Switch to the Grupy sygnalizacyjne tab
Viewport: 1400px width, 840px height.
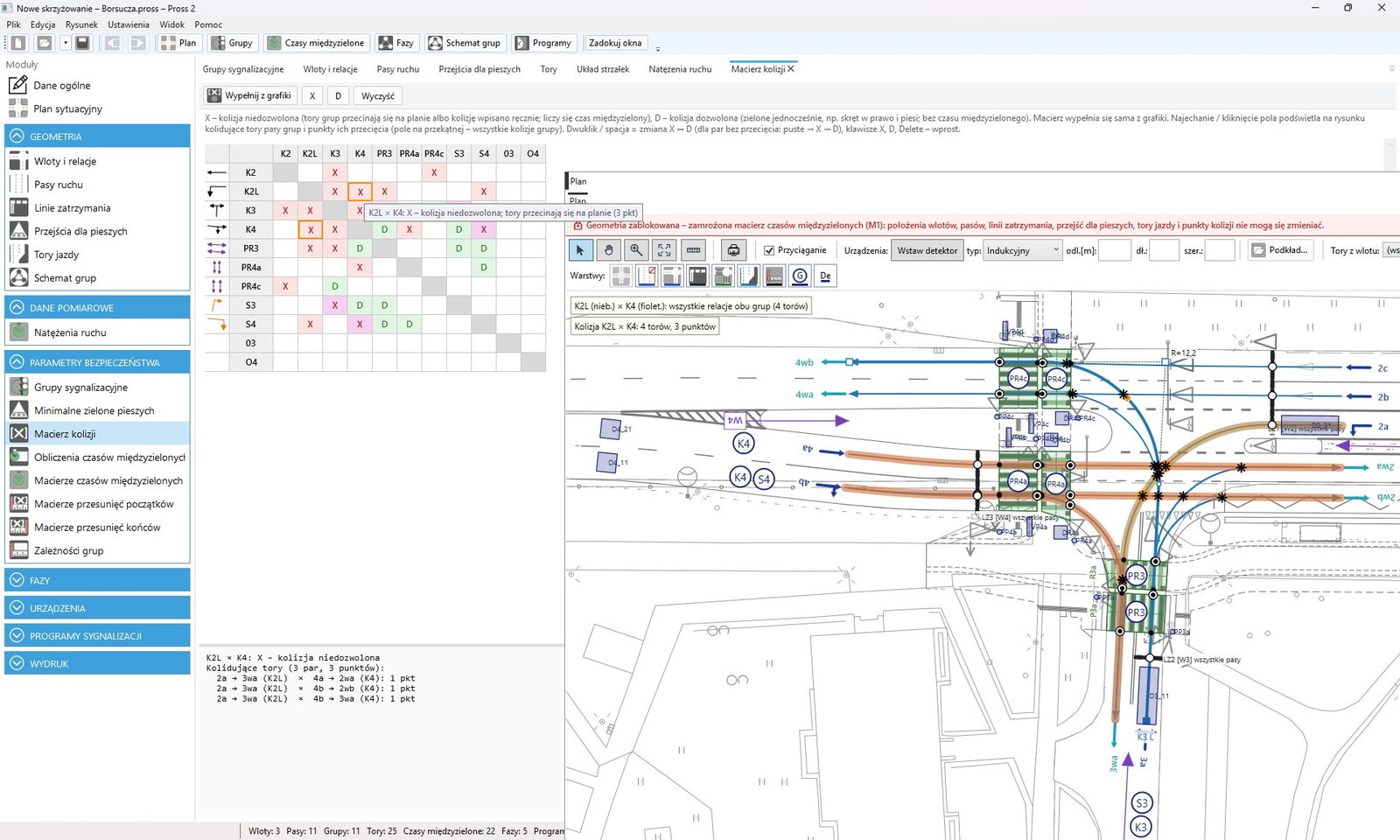click(243, 69)
